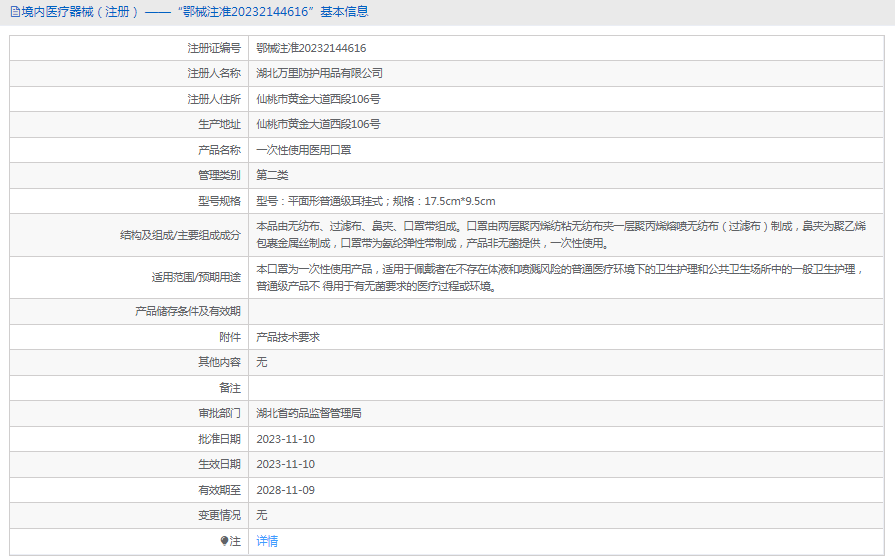Screen dimensions: 895x560
Task: Click approval department 湖北省药品监督管理局
Action: [x=309, y=413]
